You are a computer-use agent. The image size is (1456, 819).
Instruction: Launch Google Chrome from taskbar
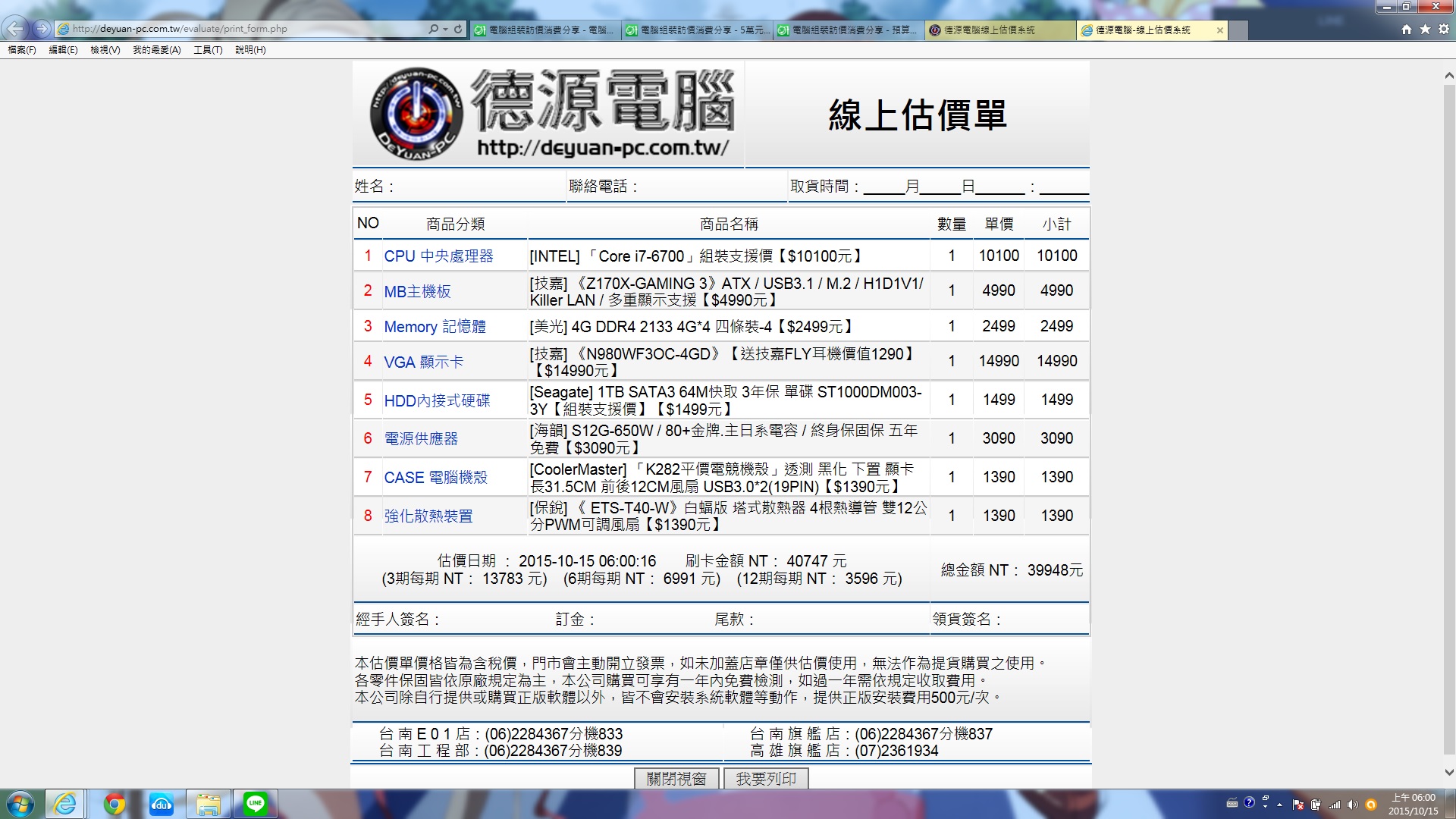(x=115, y=804)
